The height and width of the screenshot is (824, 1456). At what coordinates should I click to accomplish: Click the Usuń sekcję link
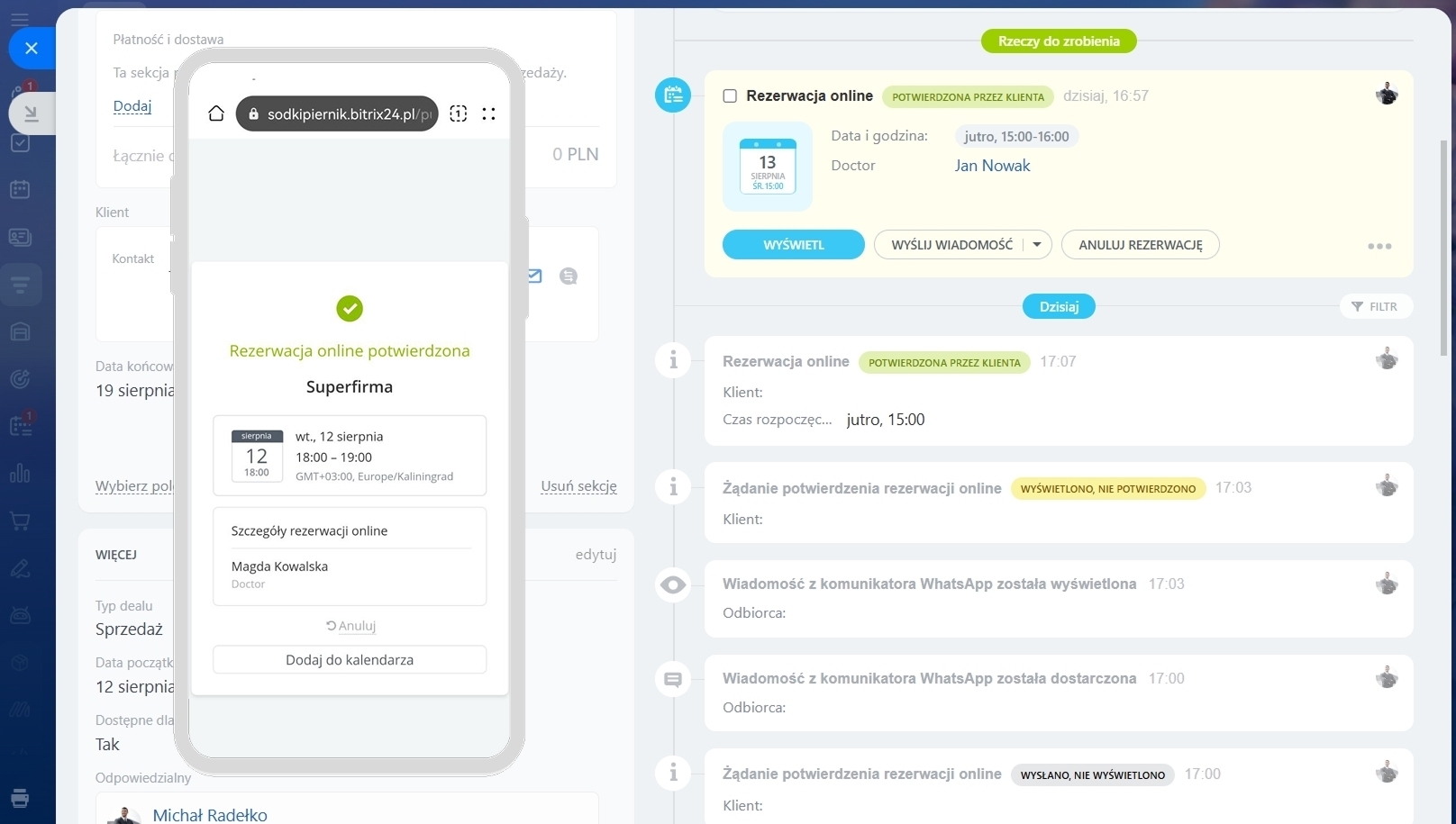coord(578,486)
